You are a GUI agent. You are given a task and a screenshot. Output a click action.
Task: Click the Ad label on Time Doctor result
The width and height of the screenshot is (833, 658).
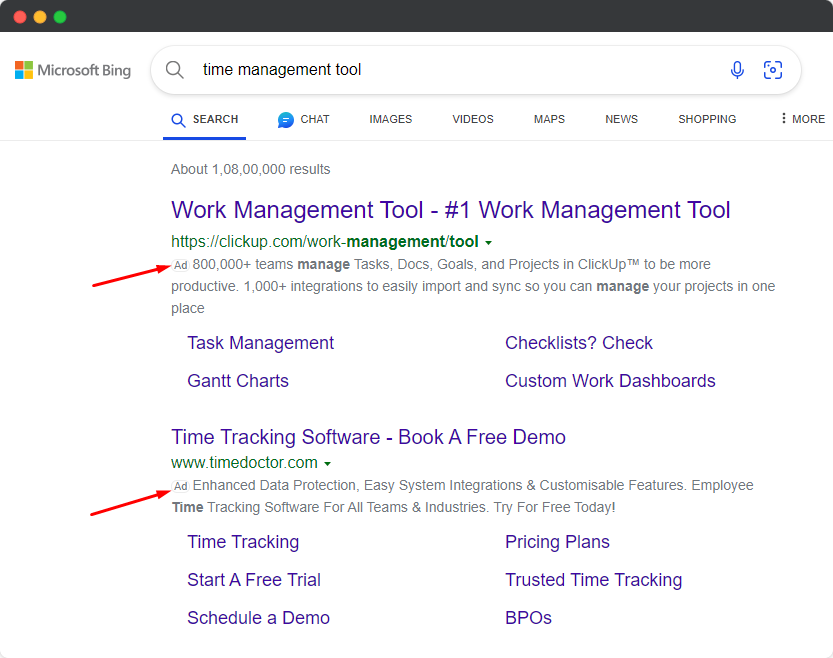pos(181,486)
